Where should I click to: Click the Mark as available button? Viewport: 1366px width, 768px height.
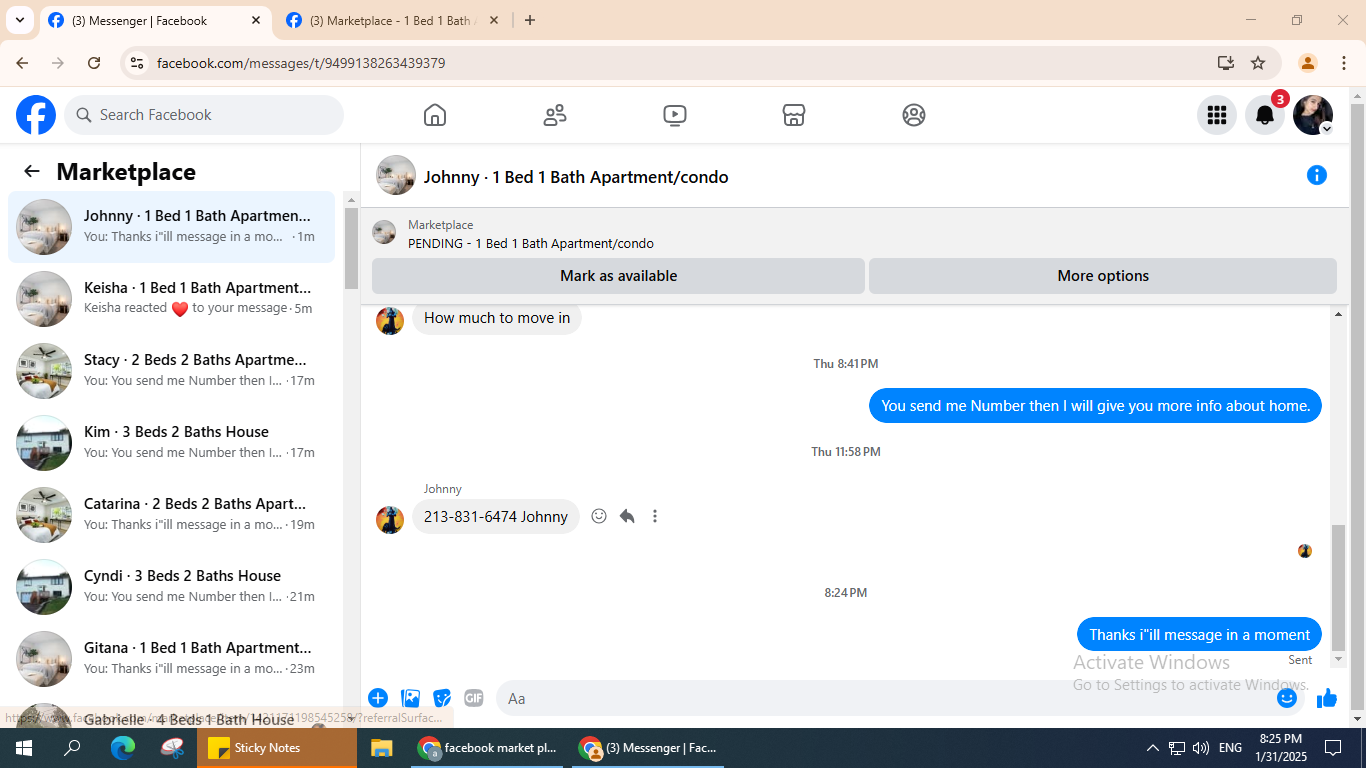click(x=618, y=276)
